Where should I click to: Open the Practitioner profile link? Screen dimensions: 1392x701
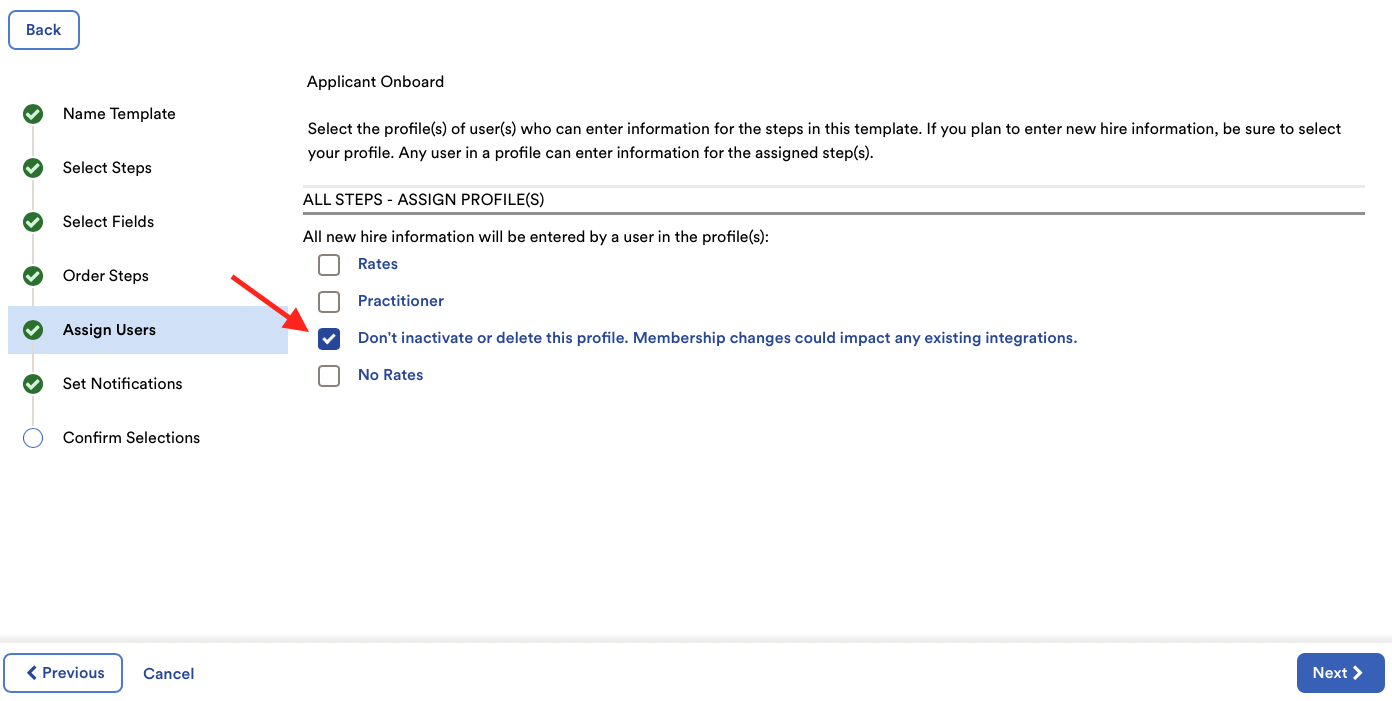401,301
